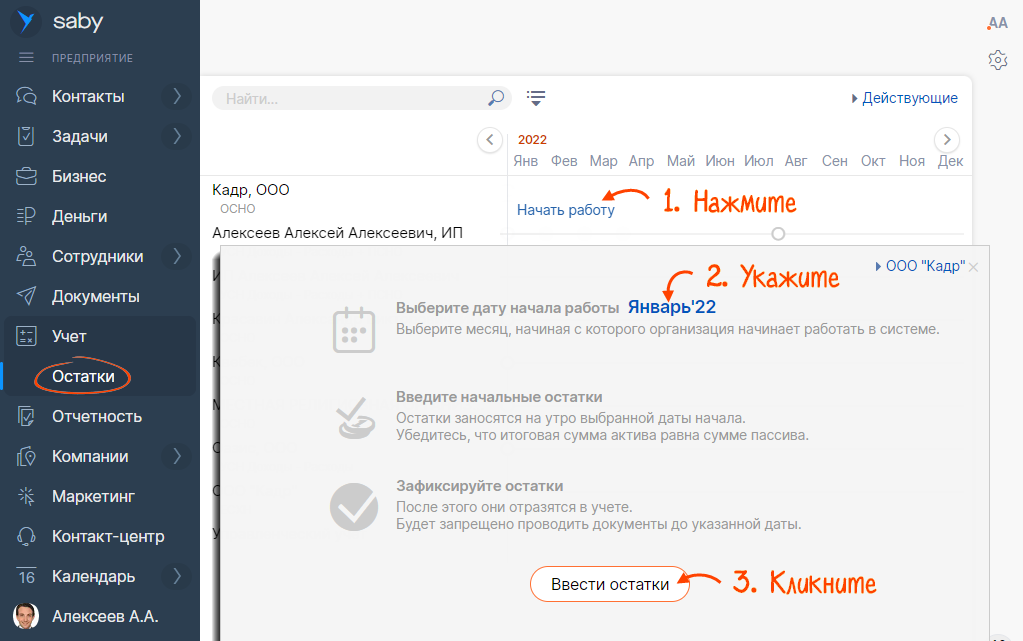Image resolution: width=1023 pixels, height=641 pixels.
Task: Open the Действующие filter dropdown
Action: coord(905,98)
